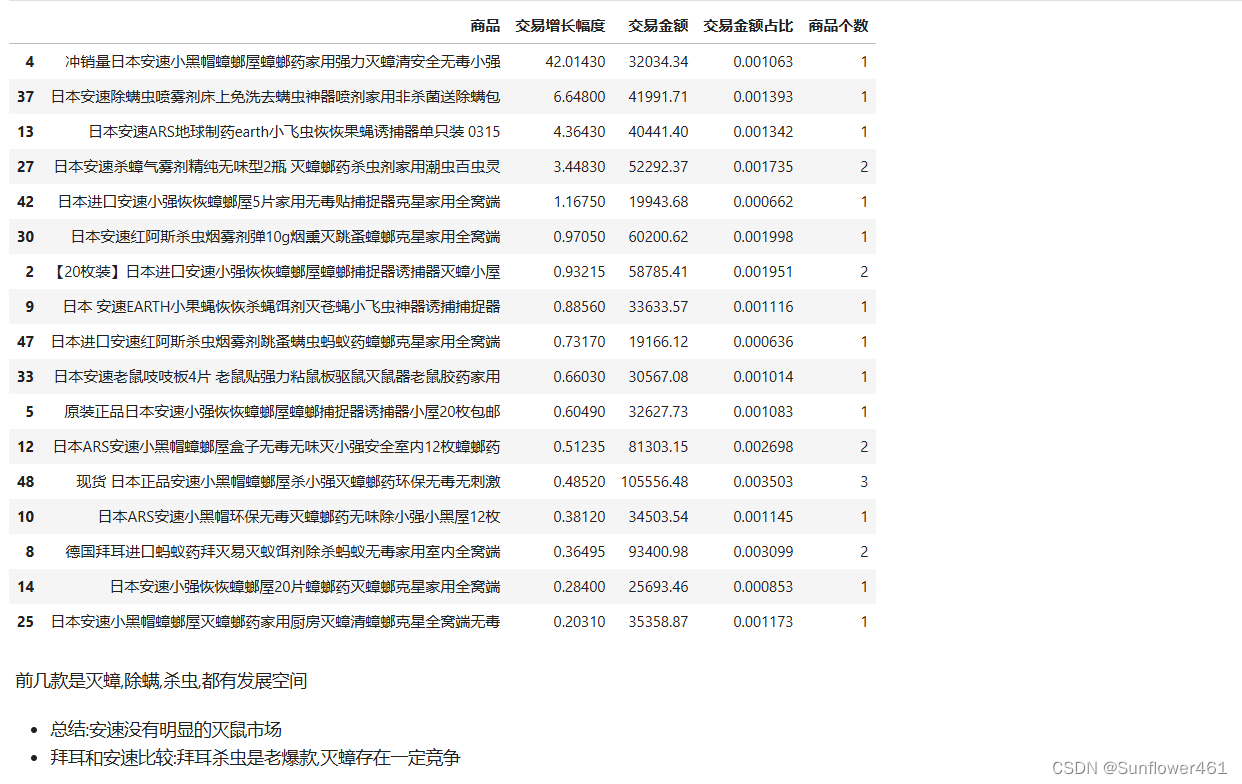Click growth value 0.93215
Image resolution: width=1242 pixels, height=784 pixels.
point(579,272)
